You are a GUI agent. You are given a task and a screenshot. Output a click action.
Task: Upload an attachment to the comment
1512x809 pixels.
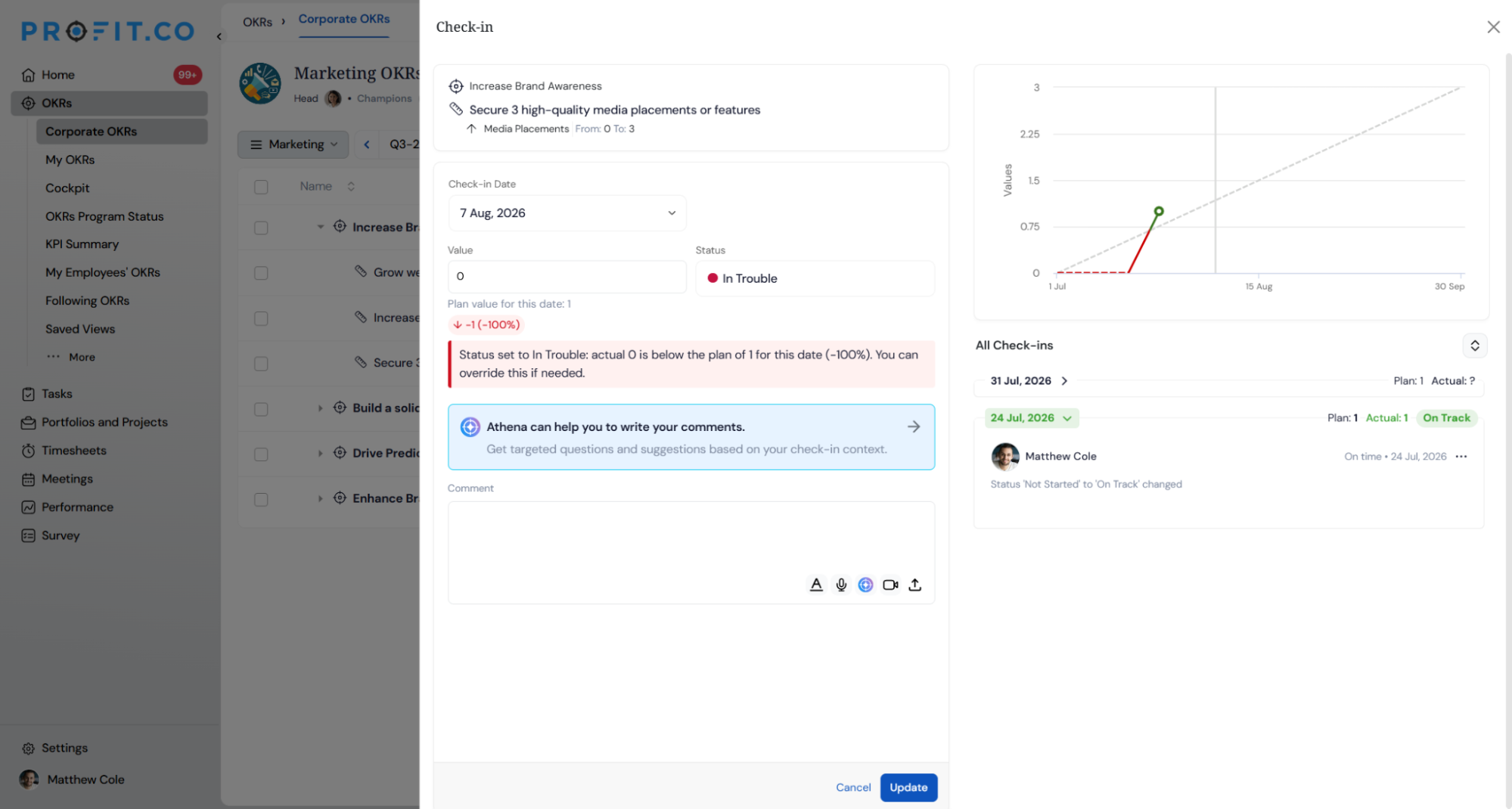pos(915,584)
